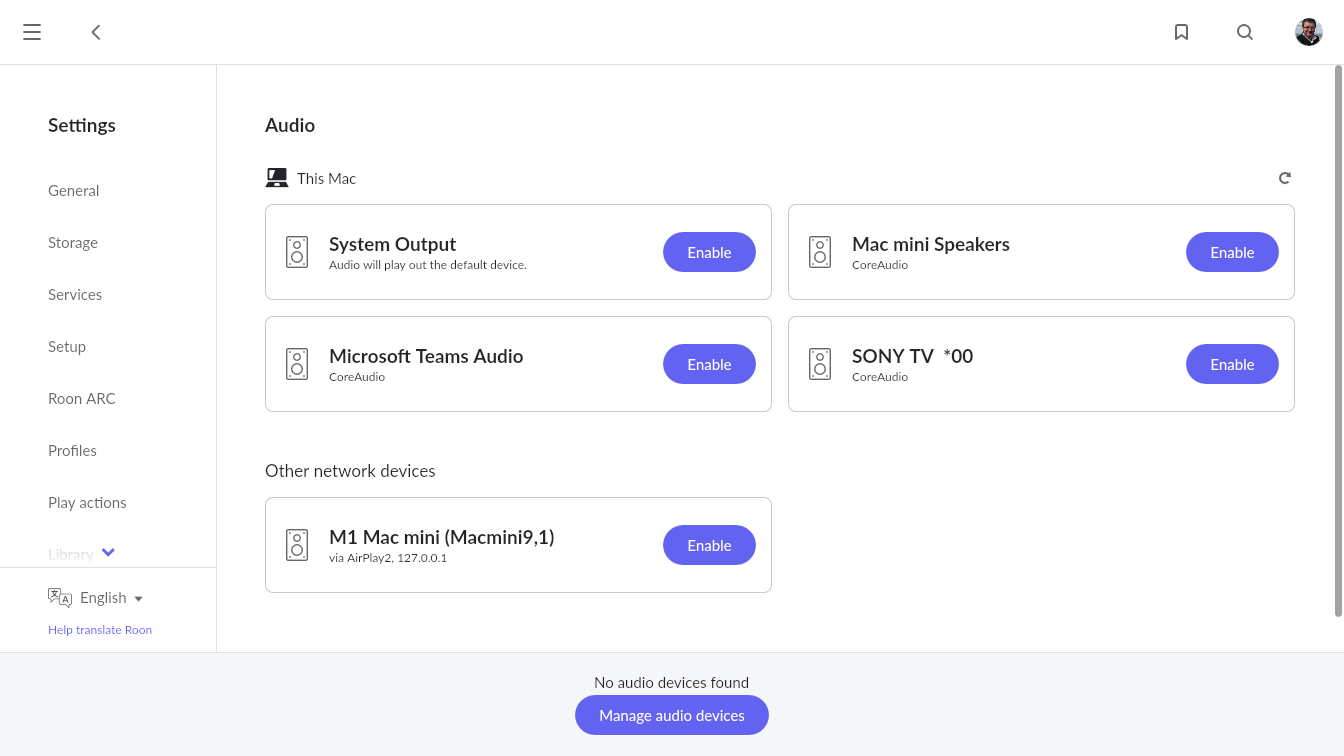Open Roon ARC settings

point(82,398)
